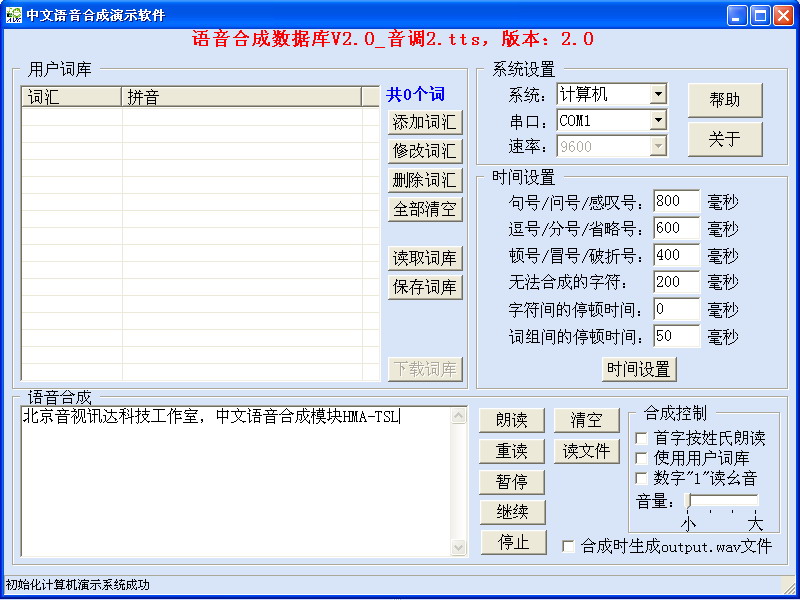Open the 帮助 help button
Screen dimensions: 800x600
coord(725,100)
